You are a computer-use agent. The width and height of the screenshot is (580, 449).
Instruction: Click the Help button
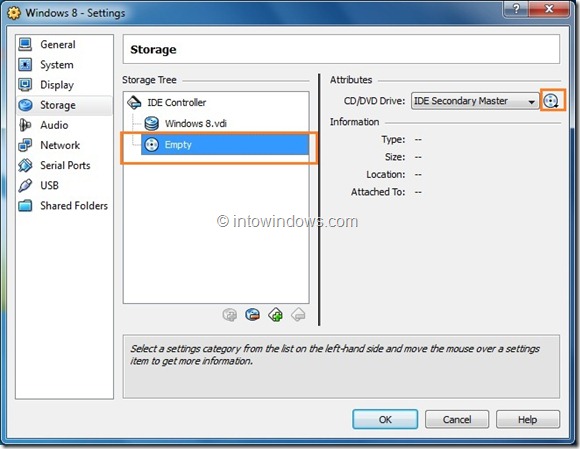527,419
